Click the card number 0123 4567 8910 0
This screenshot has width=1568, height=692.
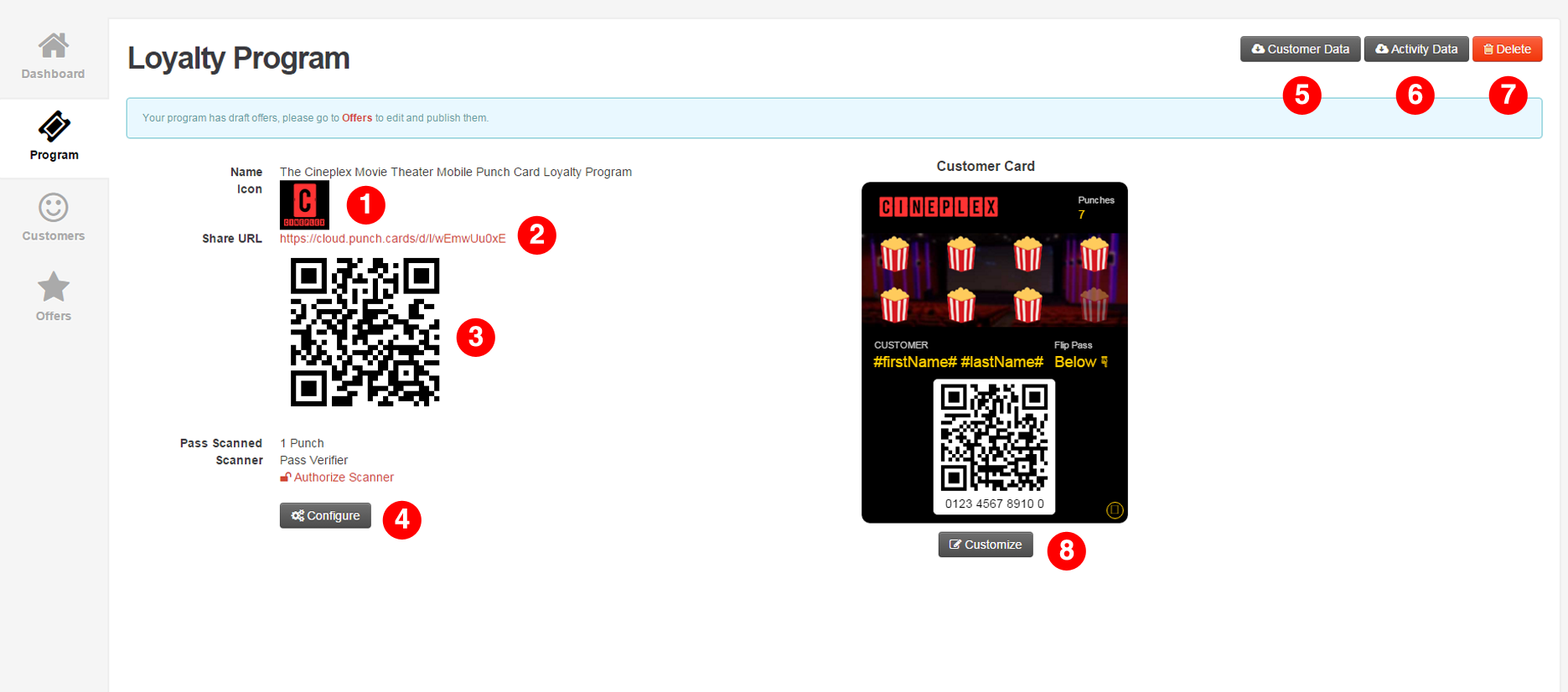coord(995,504)
